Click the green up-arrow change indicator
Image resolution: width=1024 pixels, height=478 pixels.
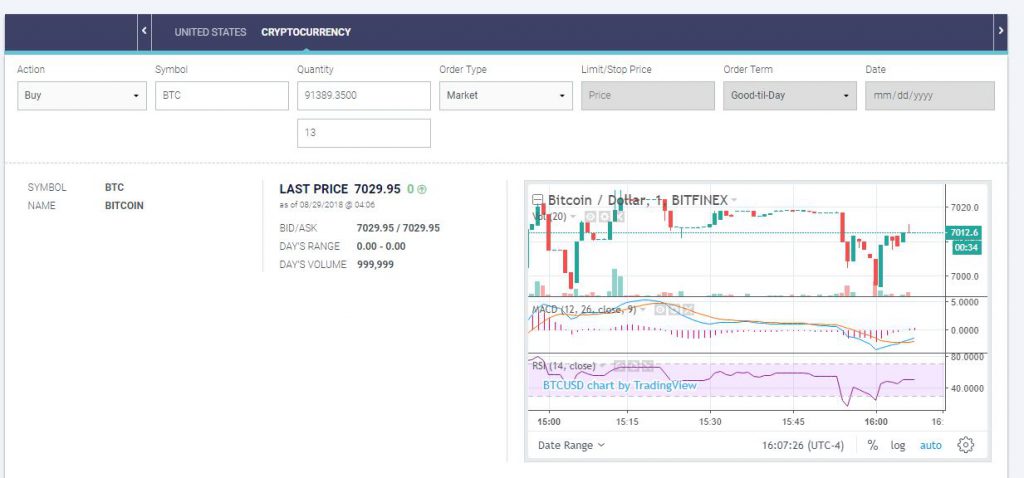click(x=422, y=189)
